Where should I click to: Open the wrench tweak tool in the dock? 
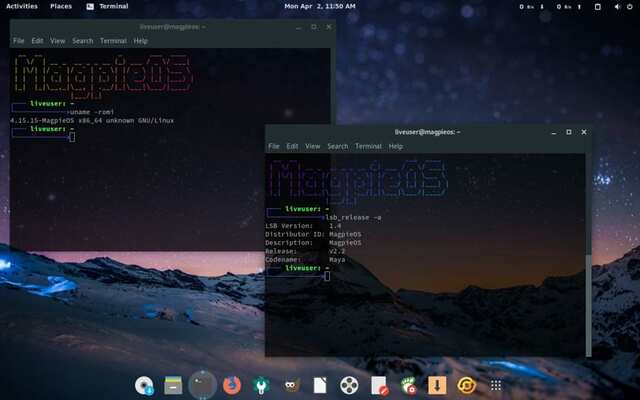[261, 385]
